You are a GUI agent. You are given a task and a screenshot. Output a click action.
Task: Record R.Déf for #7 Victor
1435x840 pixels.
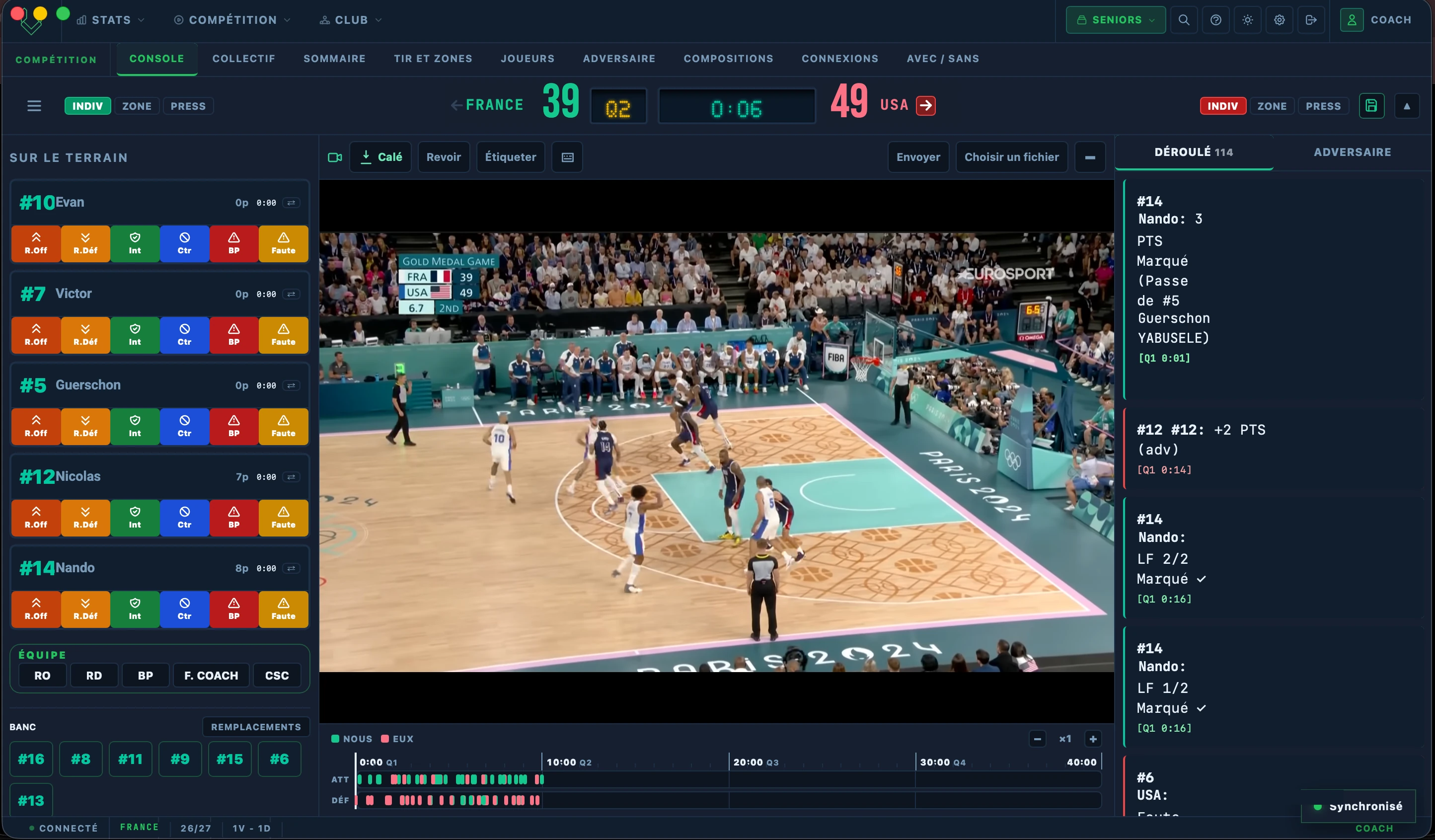point(85,335)
